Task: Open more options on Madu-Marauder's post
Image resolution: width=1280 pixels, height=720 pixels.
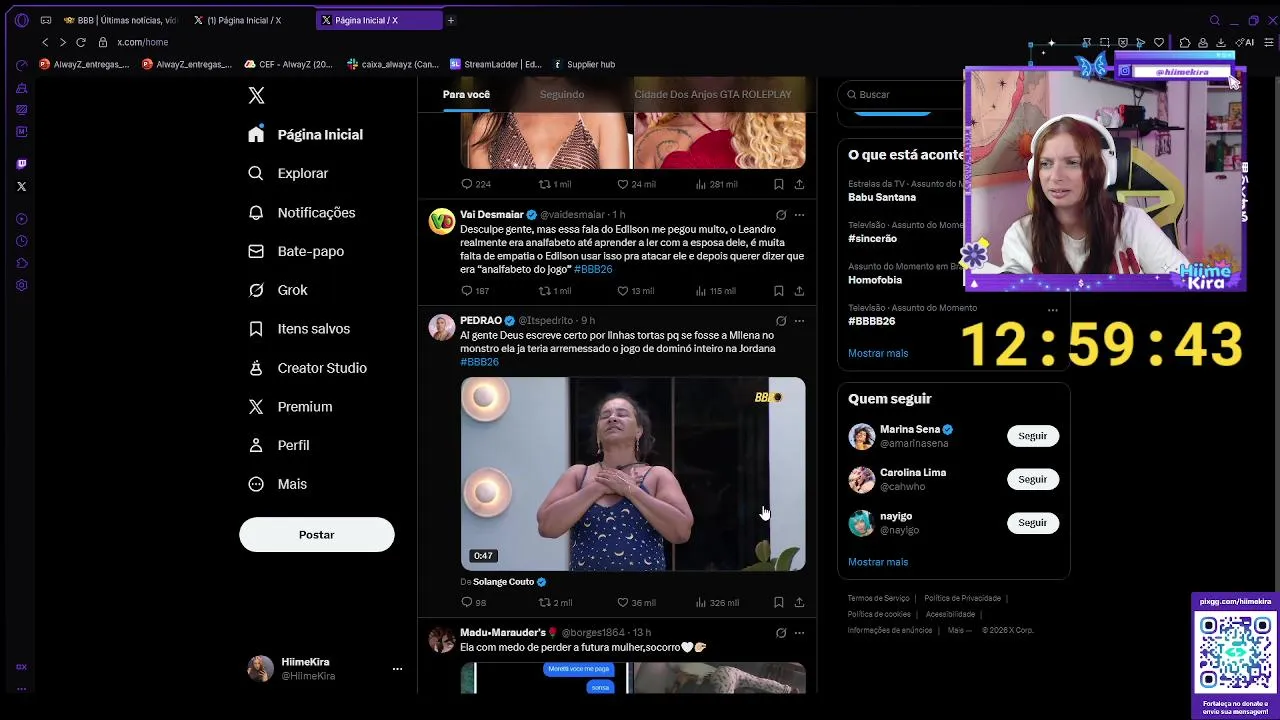Action: [799, 632]
